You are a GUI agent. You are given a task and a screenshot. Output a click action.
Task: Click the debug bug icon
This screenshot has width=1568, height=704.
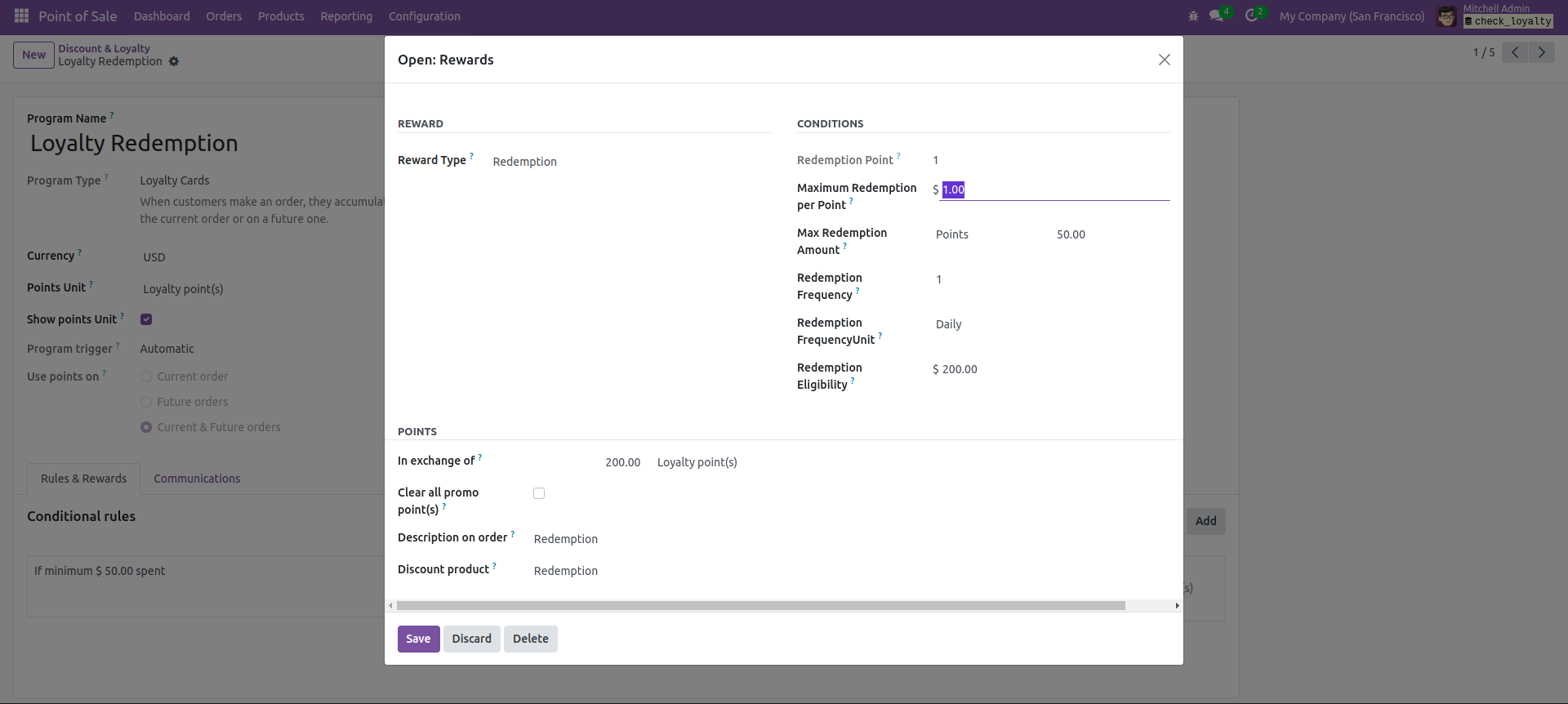pyautogui.click(x=1193, y=16)
